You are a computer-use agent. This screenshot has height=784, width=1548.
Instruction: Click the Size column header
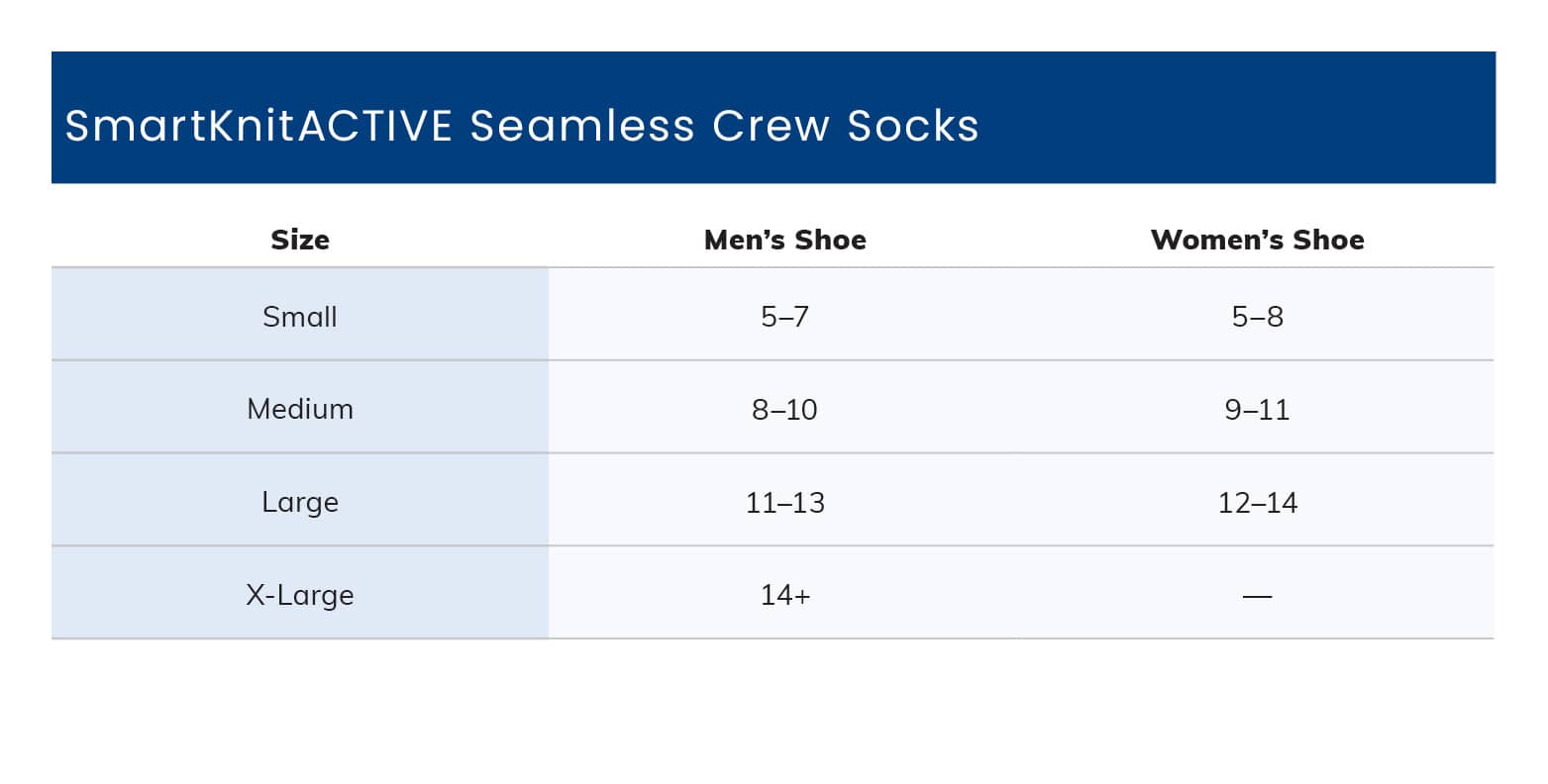click(300, 240)
